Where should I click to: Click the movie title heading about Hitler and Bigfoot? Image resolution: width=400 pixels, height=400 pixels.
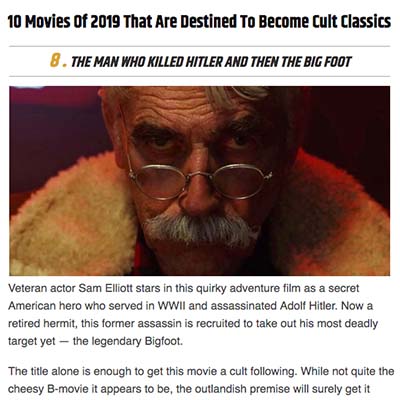211,62
